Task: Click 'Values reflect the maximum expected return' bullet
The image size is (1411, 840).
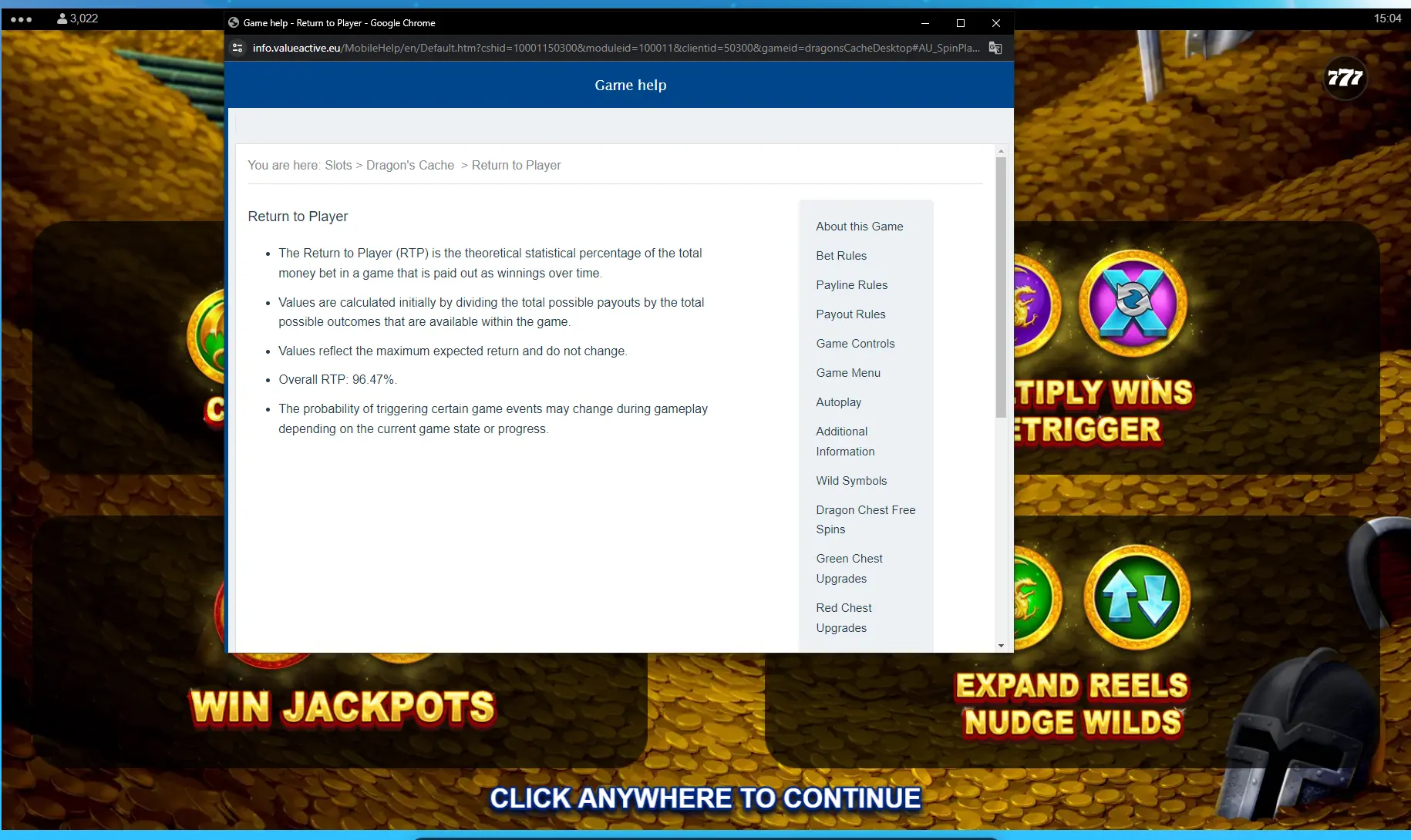Action: 453,351
